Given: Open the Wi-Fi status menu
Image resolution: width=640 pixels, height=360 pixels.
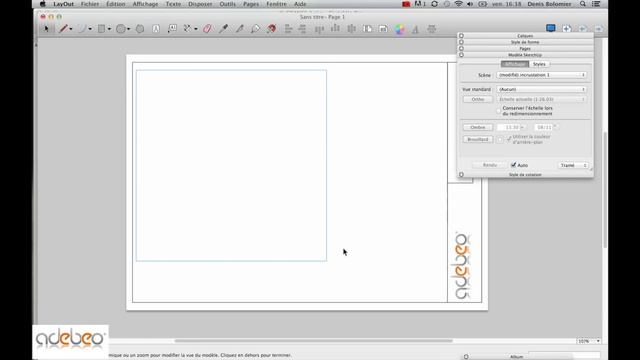Looking at the screenshot, I should [x=458, y=4].
